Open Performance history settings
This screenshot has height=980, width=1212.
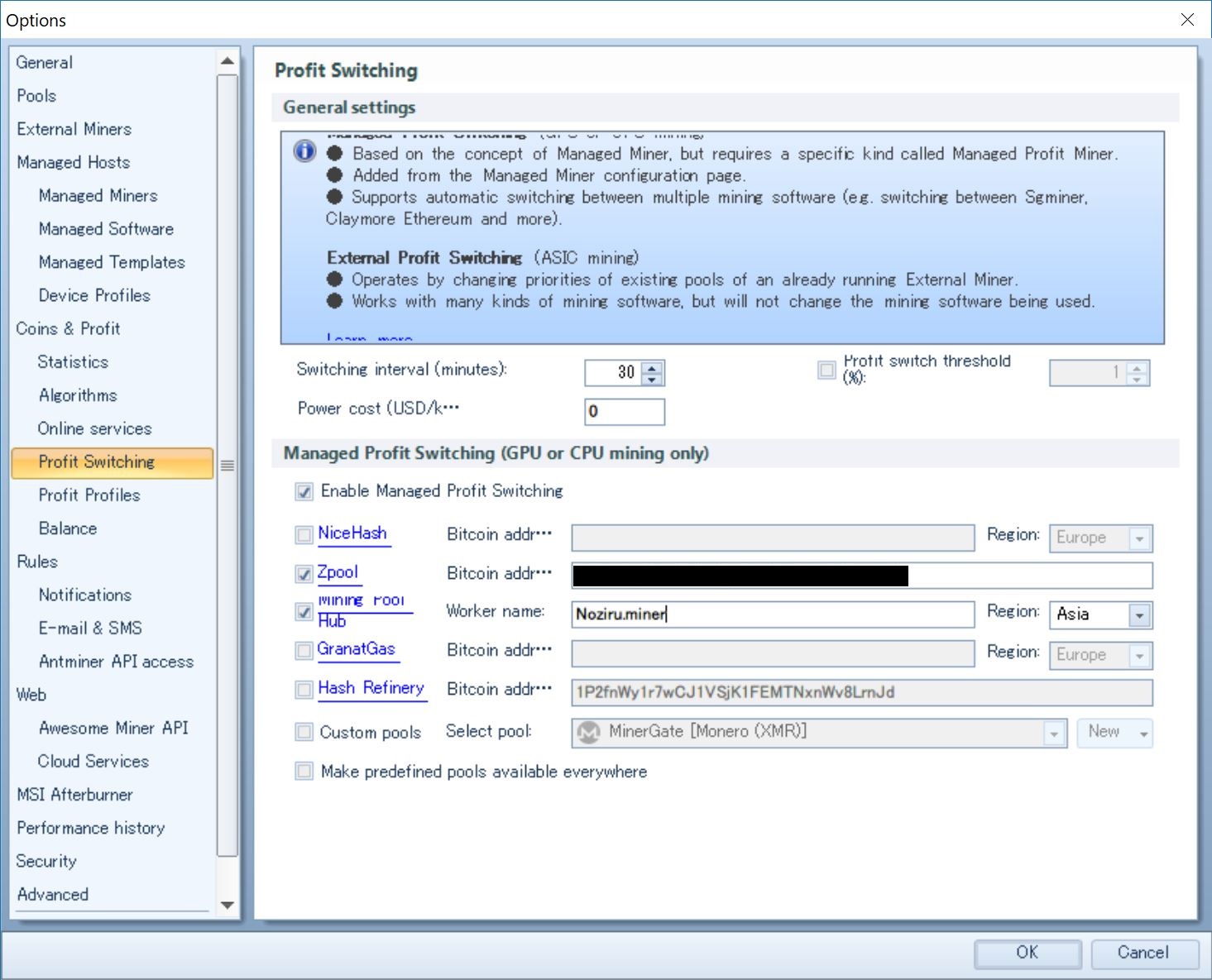(x=91, y=828)
